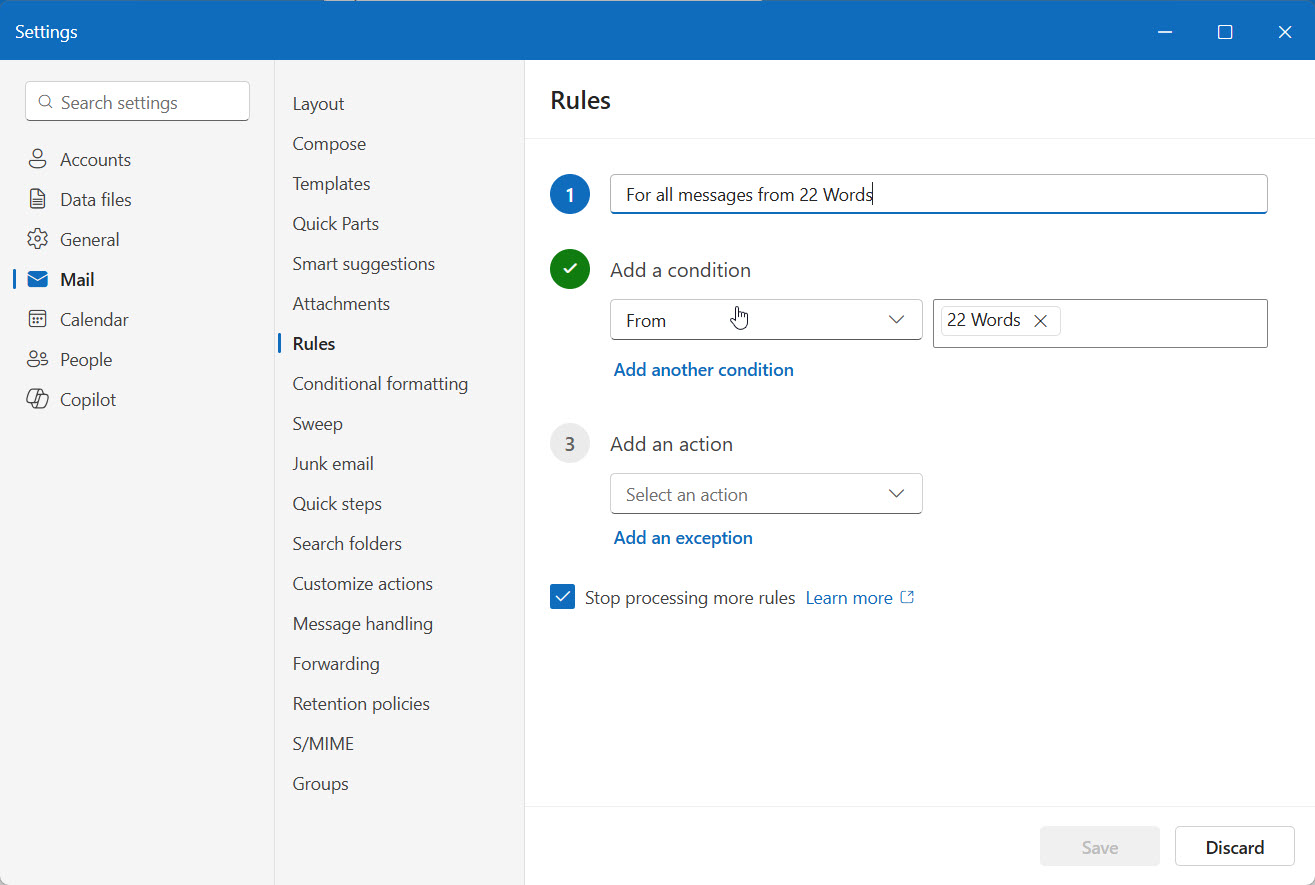Open Quick Parts settings
The width and height of the screenshot is (1315, 885).
[x=335, y=224]
